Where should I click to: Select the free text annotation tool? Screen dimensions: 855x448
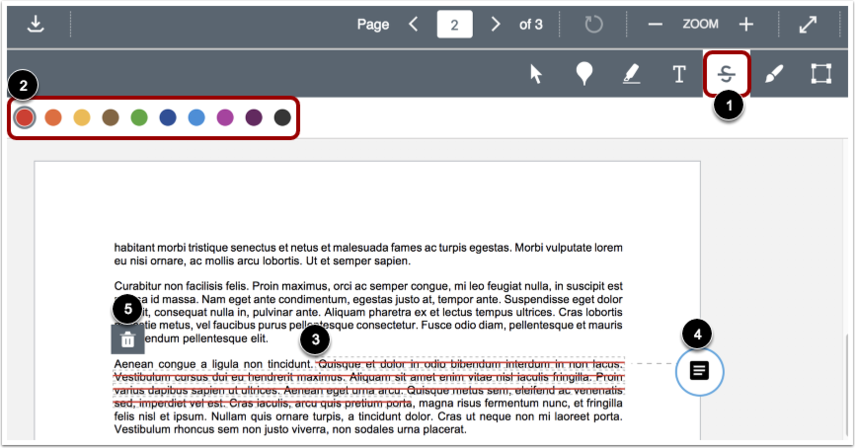click(x=679, y=74)
